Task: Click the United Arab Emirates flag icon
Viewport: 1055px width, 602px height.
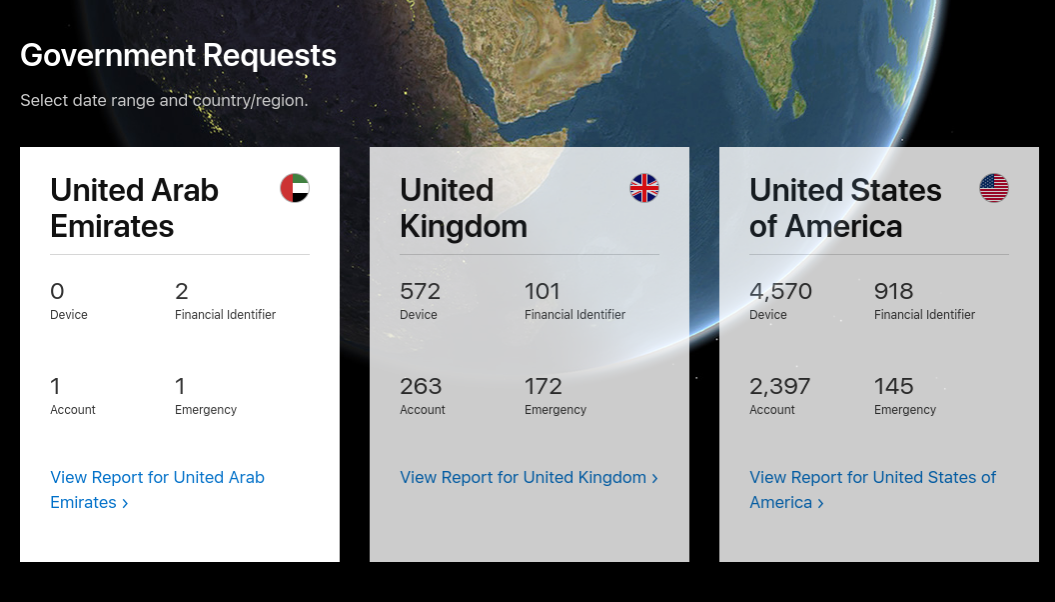Action: click(295, 188)
